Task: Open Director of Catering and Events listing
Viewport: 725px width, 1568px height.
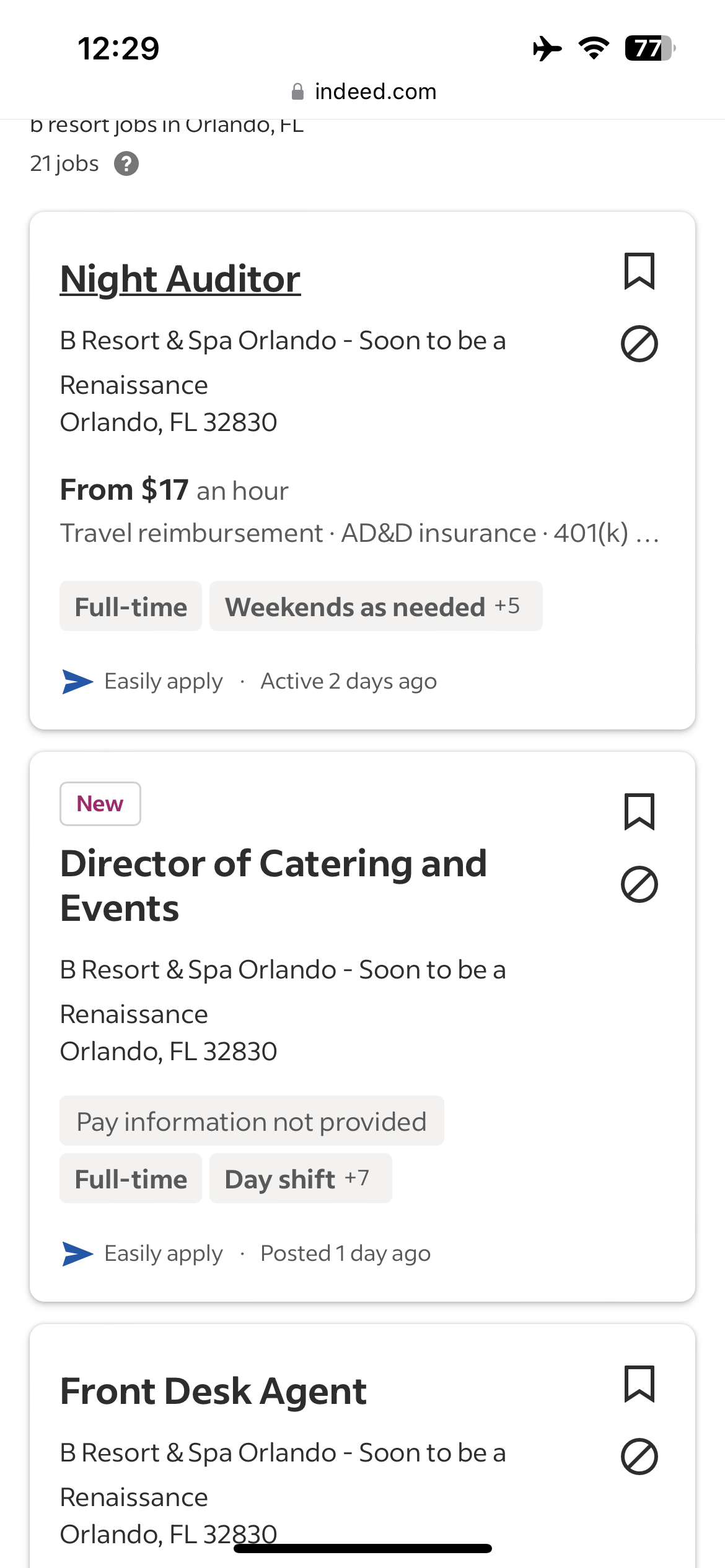Action: 273,886
